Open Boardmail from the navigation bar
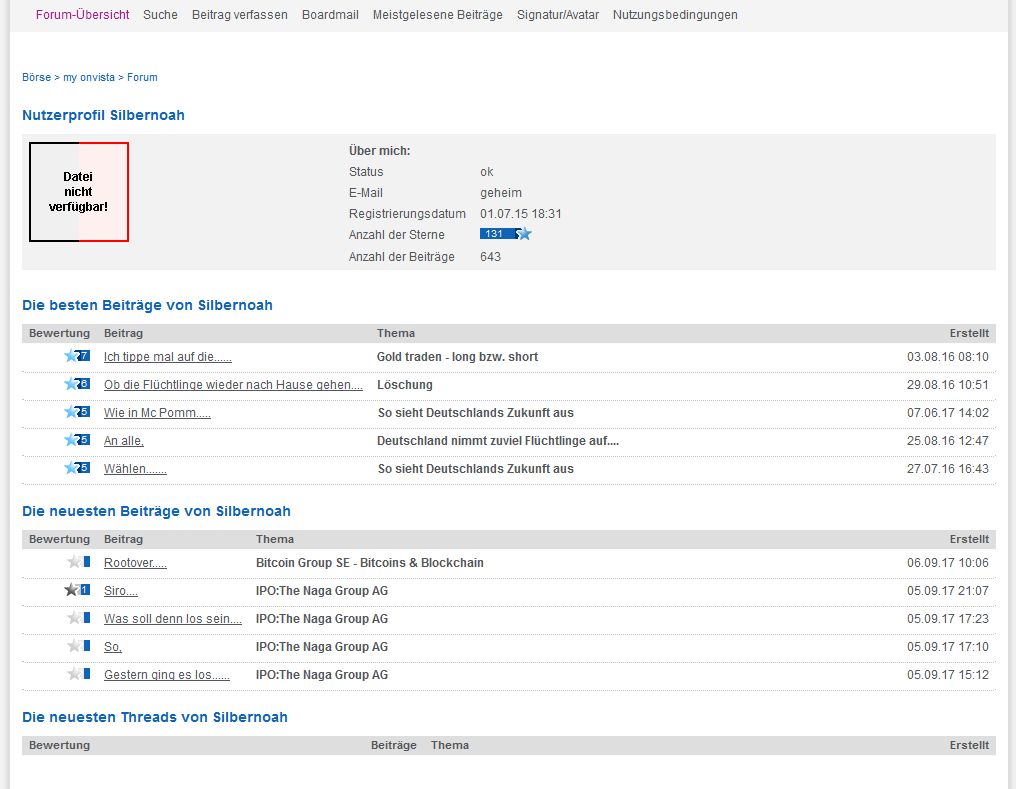The width and height of the screenshot is (1016, 789). click(330, 15)
